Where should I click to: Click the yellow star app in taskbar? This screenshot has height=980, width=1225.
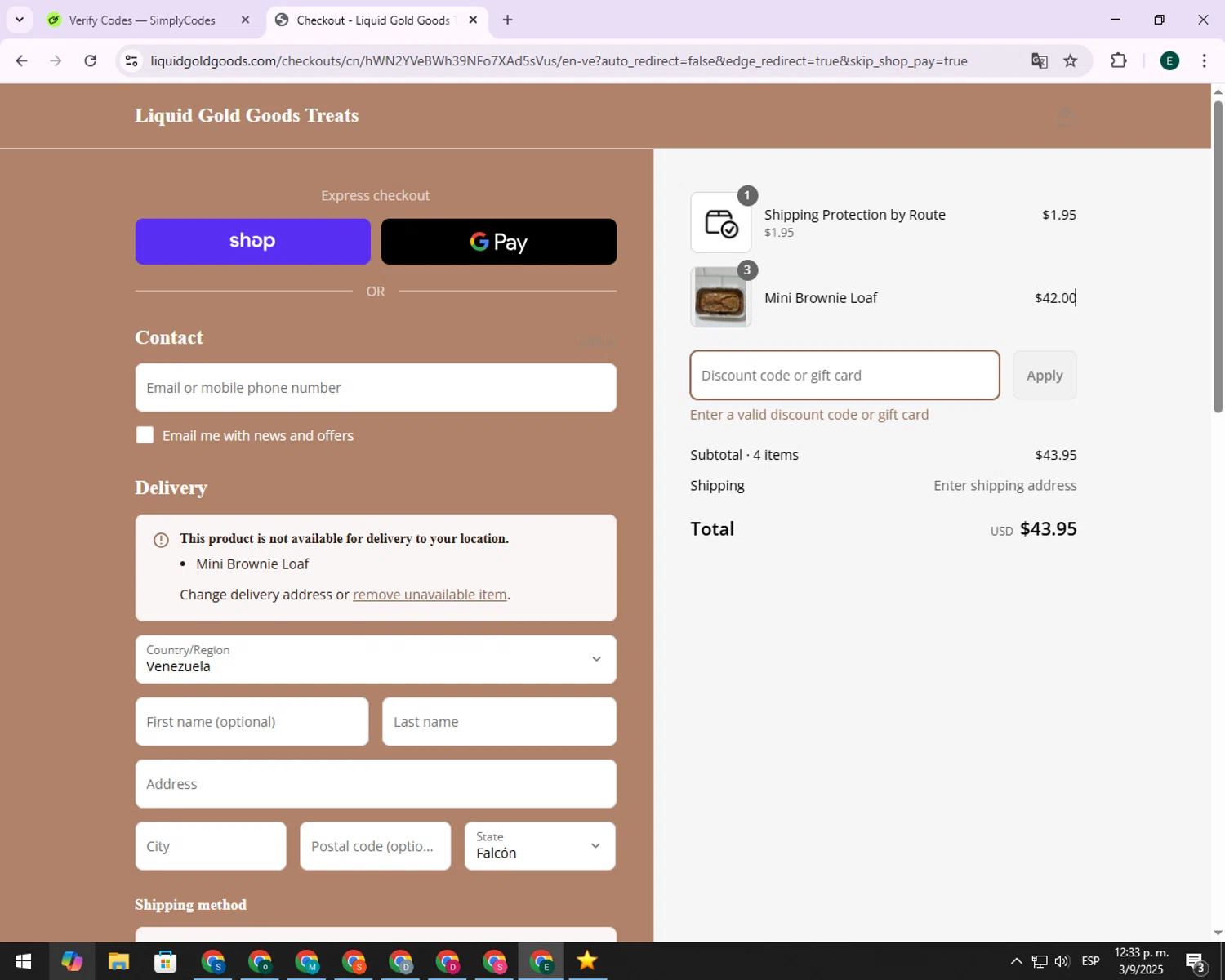tap(587, 961)
